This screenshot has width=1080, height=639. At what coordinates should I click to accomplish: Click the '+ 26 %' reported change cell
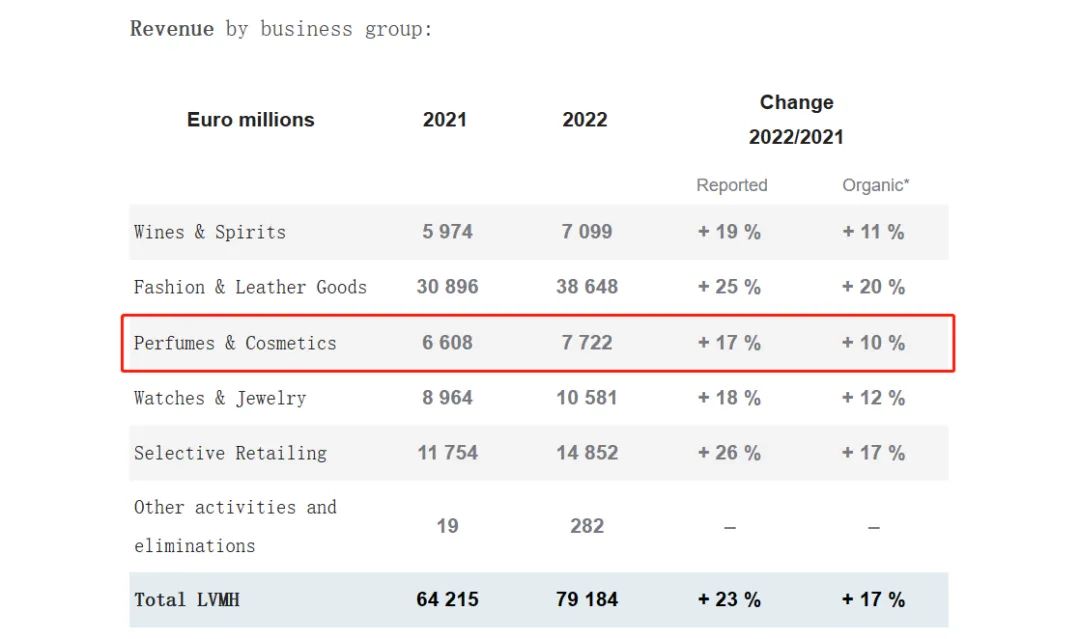pyautogui.click(x=729, y=453)
